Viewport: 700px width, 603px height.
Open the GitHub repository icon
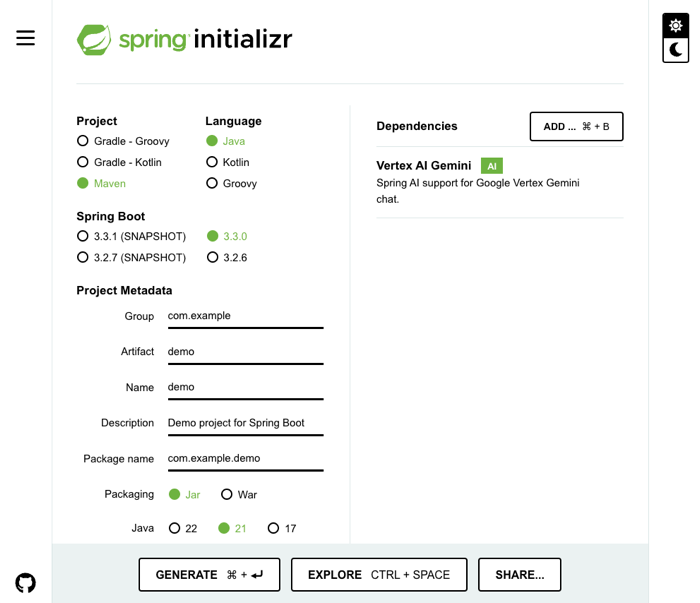pyautogui.click(x=26, y=583)
